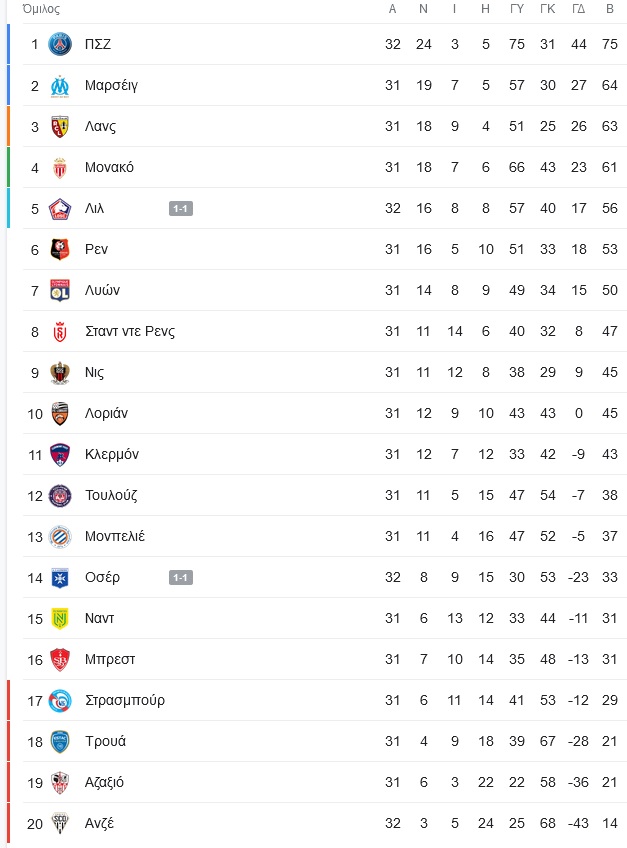Click the Β points column header
627x848 pixels.
(610, 9)
